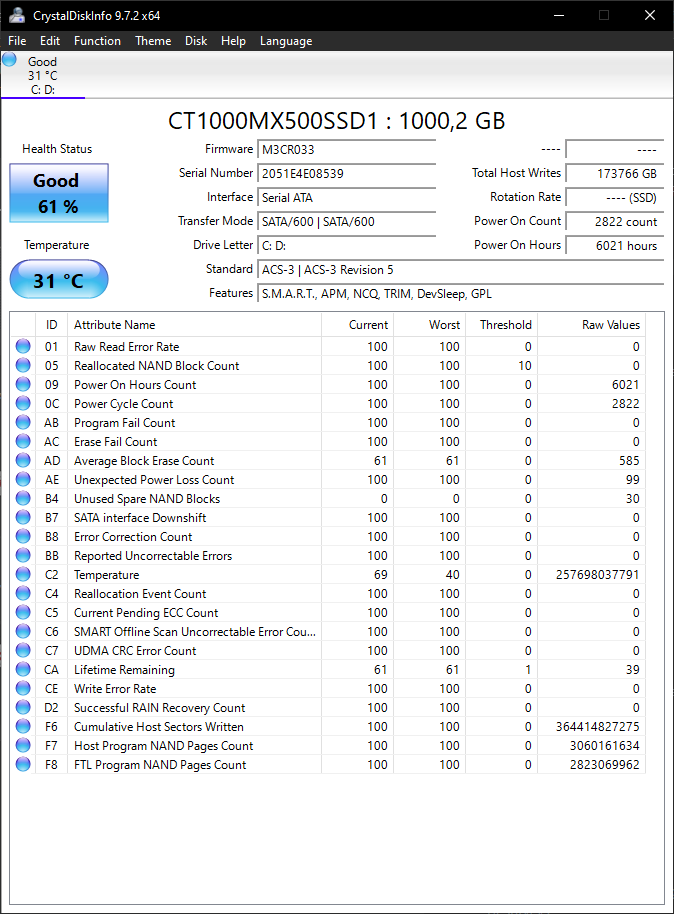The height and width of the screenshot is (914, 674).
Task: Click status icon for Raw Read Error Rate
Action: pos(23,347)
